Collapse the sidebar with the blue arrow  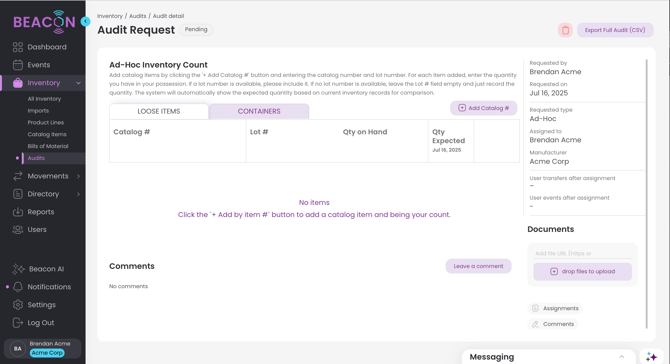85,21
